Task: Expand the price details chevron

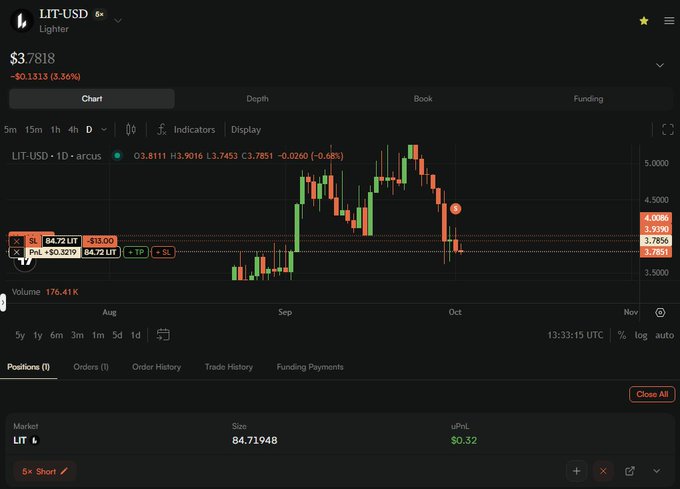Action: [660, 65]
